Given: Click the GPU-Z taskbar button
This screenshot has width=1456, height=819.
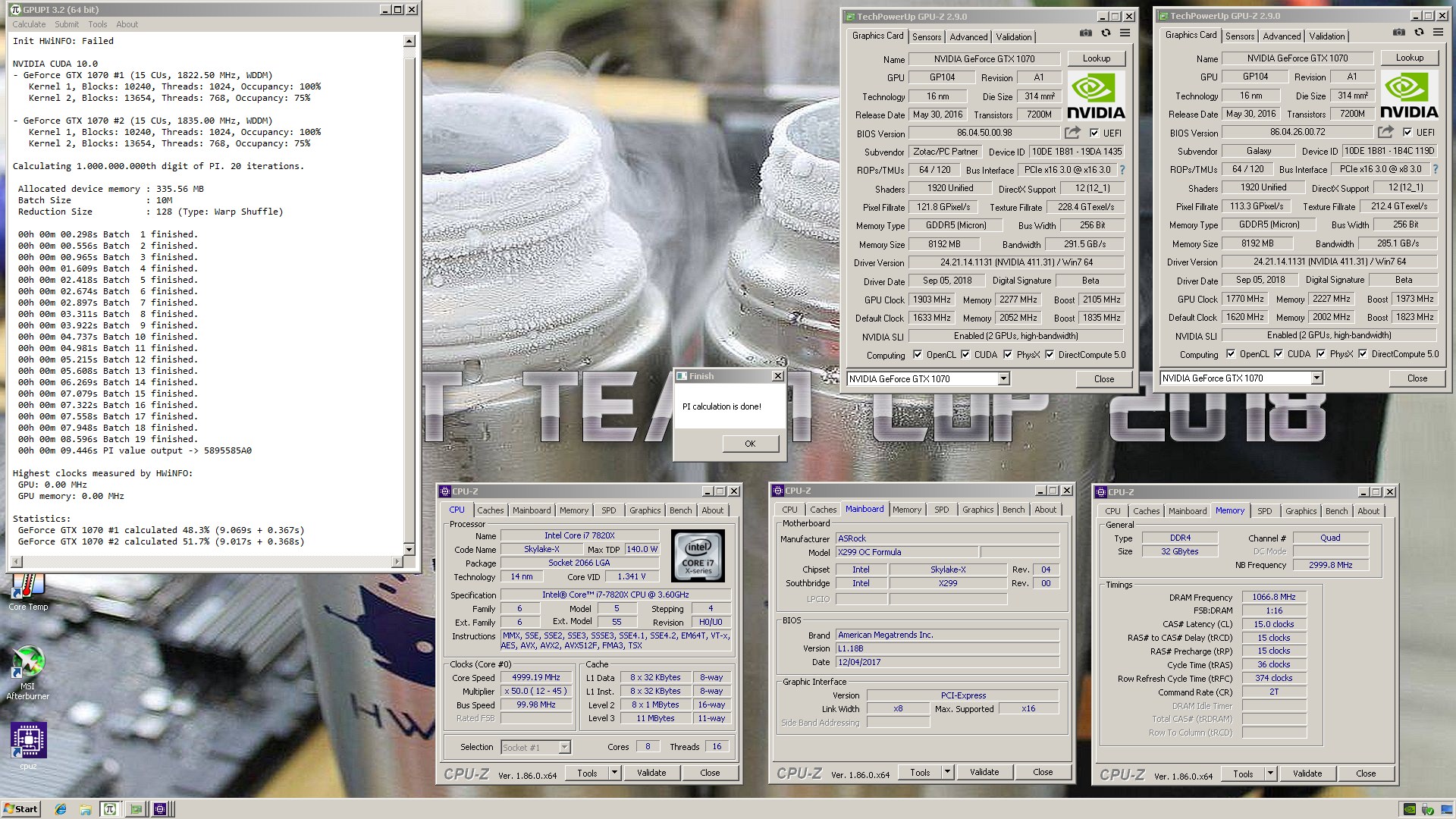Looking at the screenshot, I should tap(136, 809).
